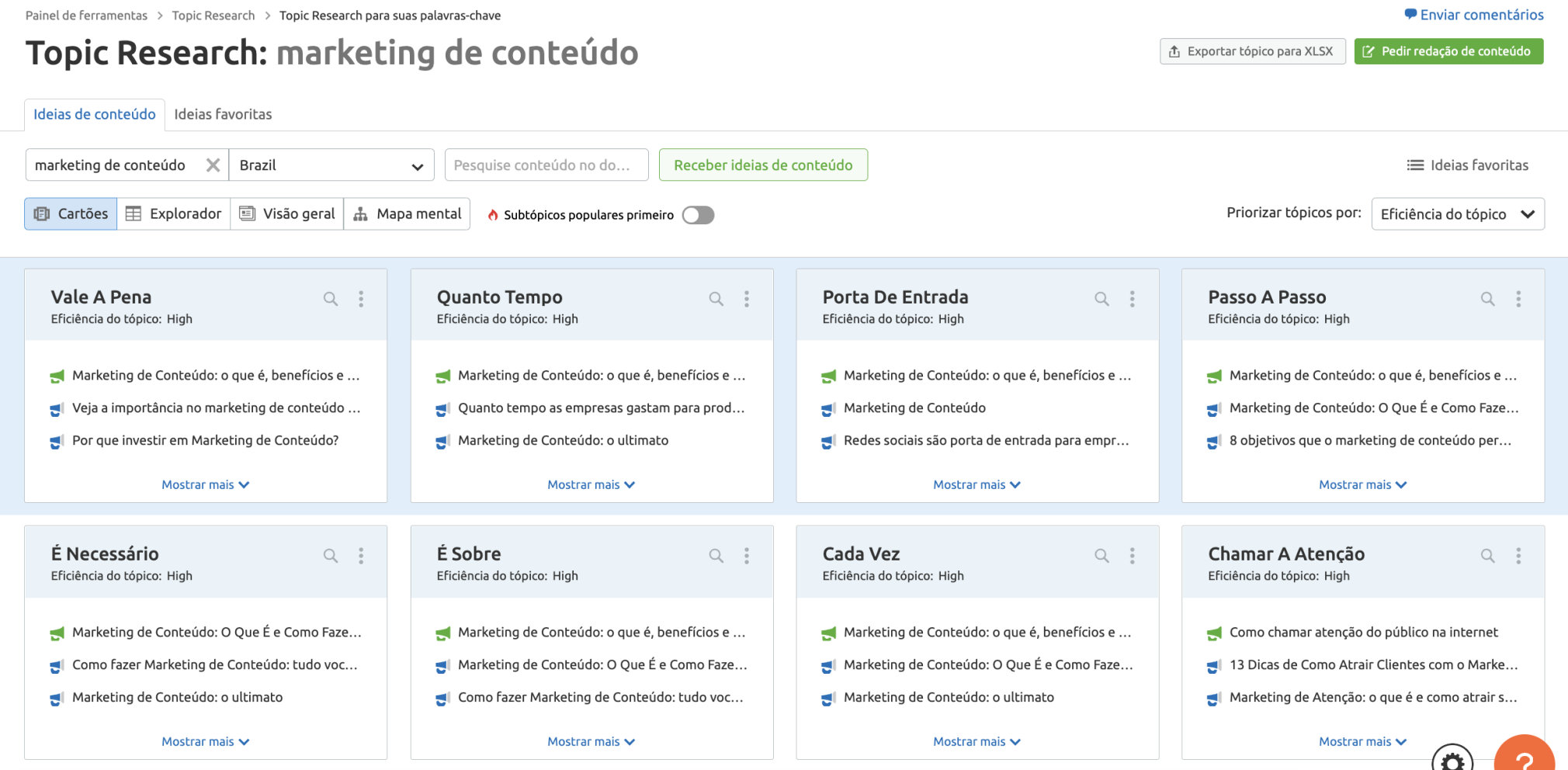The width and height of the screenshot is (1568, 770).
Task: Expand Mostrar mais in É Necessário card
Action: pyautogui.click(x=206, y=741)
